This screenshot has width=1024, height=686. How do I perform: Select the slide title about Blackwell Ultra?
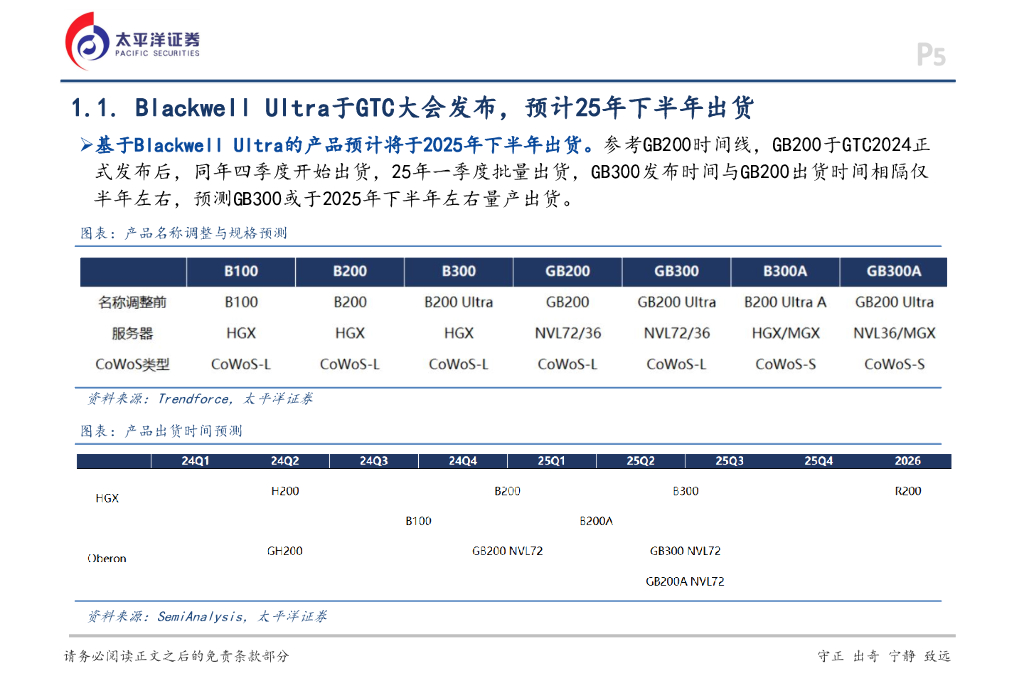click(x=412, y=108)
